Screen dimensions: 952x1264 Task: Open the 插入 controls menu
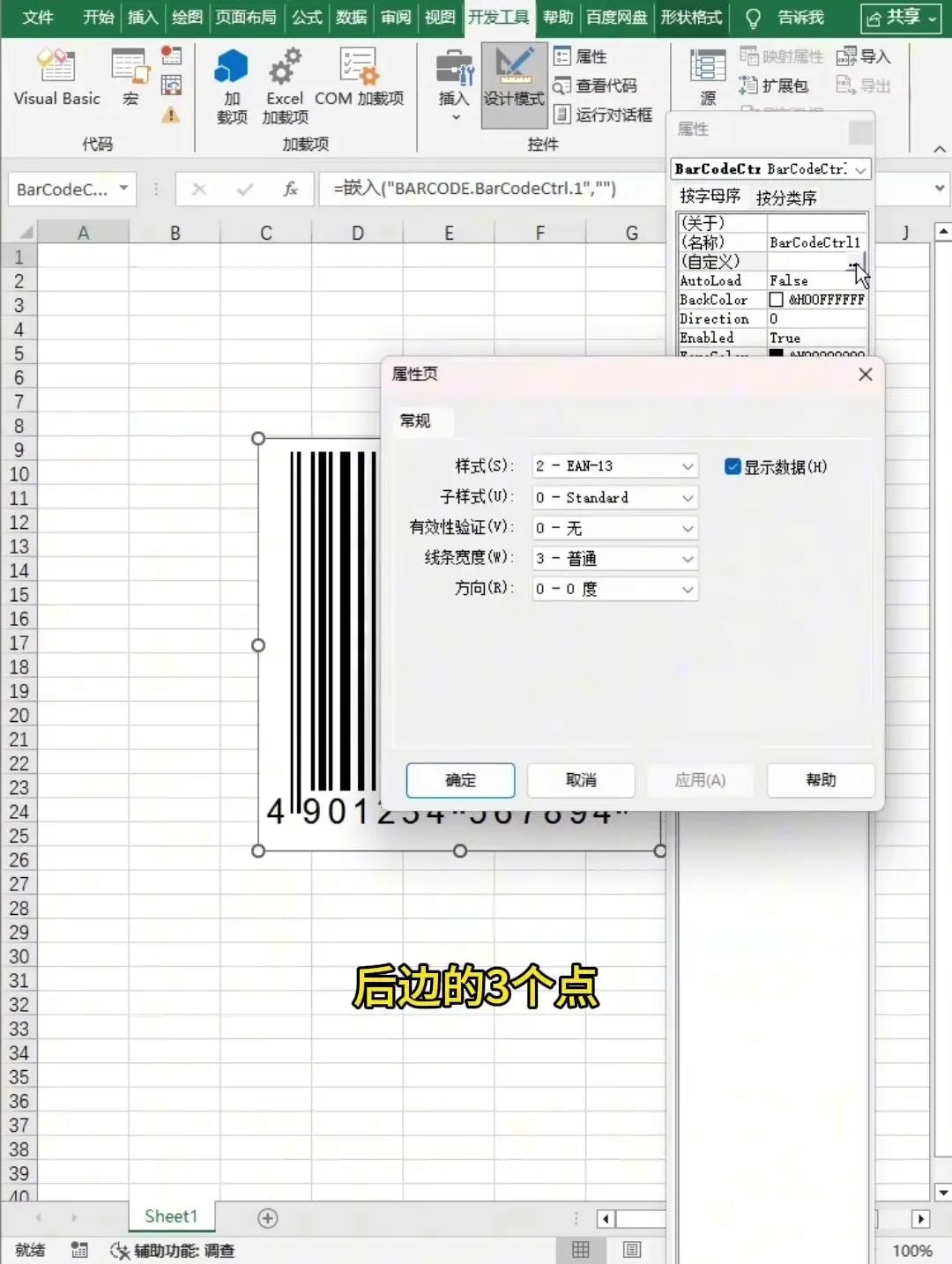[454, 86]
